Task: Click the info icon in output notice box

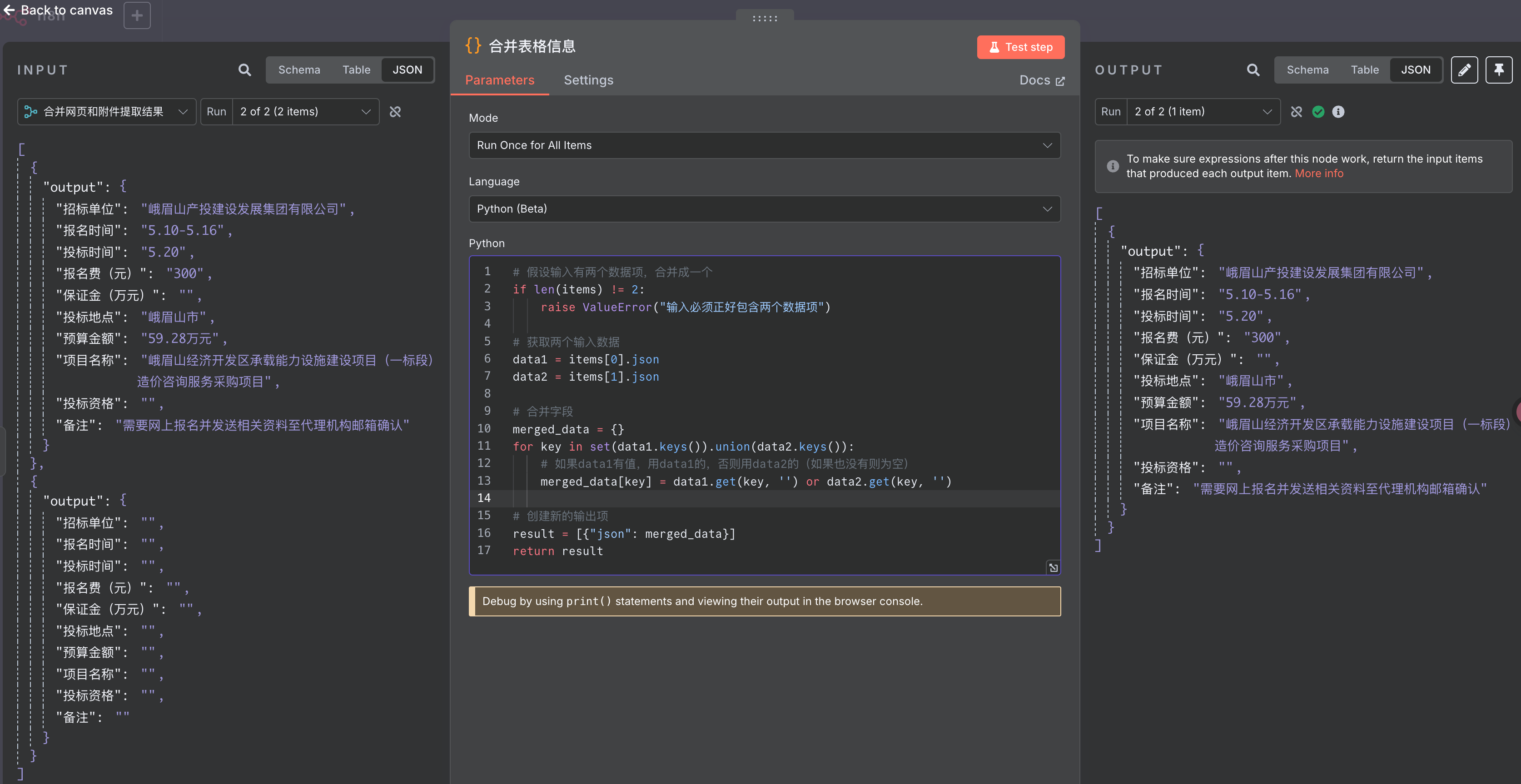Action: [x=1113, y=167]
